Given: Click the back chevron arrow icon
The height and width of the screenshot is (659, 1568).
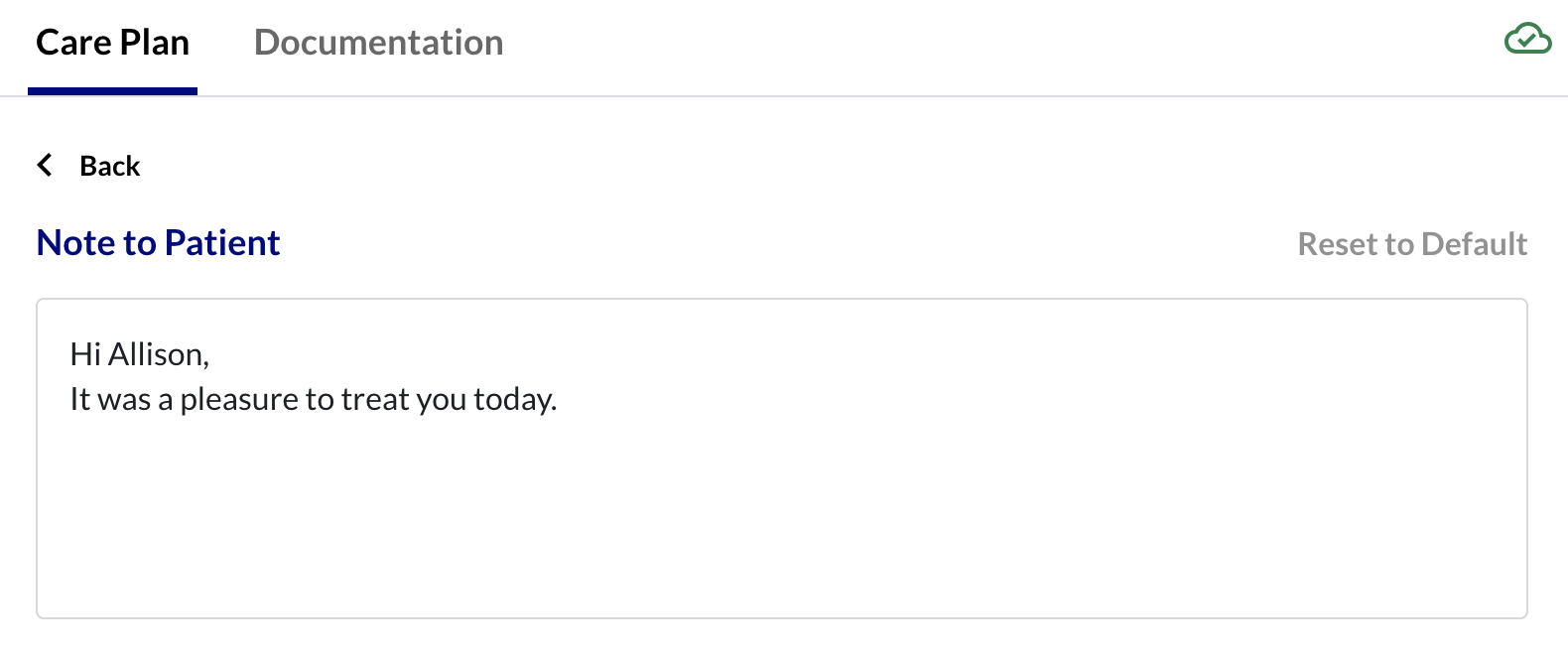Looking at the screenshot, I should (x=45, y=165).
